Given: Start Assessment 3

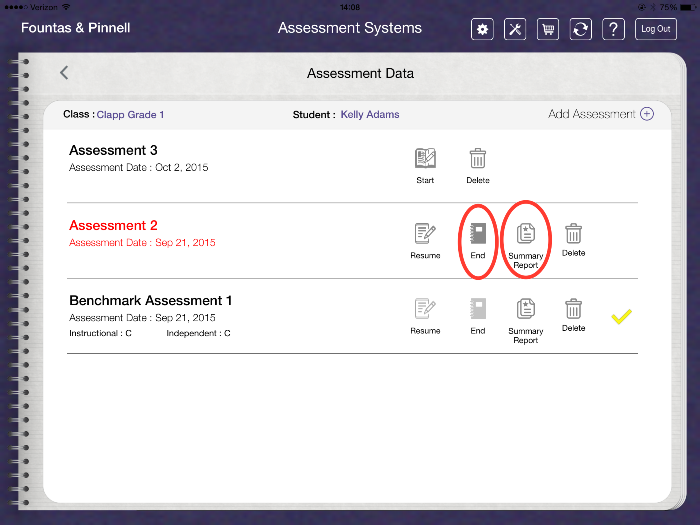Looking at the screenshot, I should click(425, 166).
